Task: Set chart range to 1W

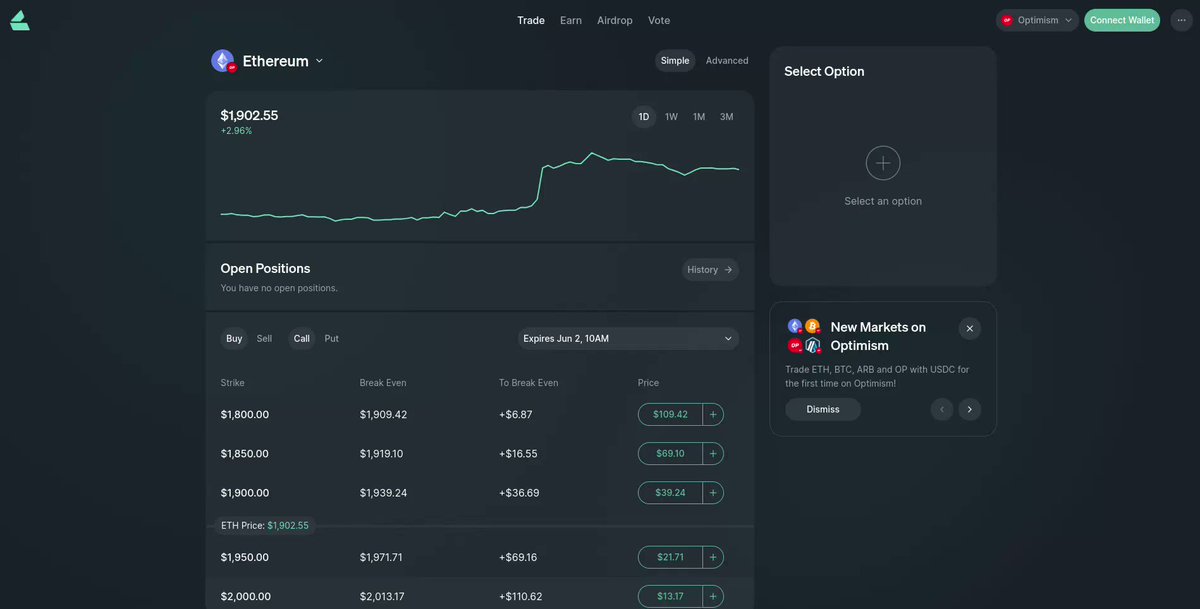Action: [671, 117]
